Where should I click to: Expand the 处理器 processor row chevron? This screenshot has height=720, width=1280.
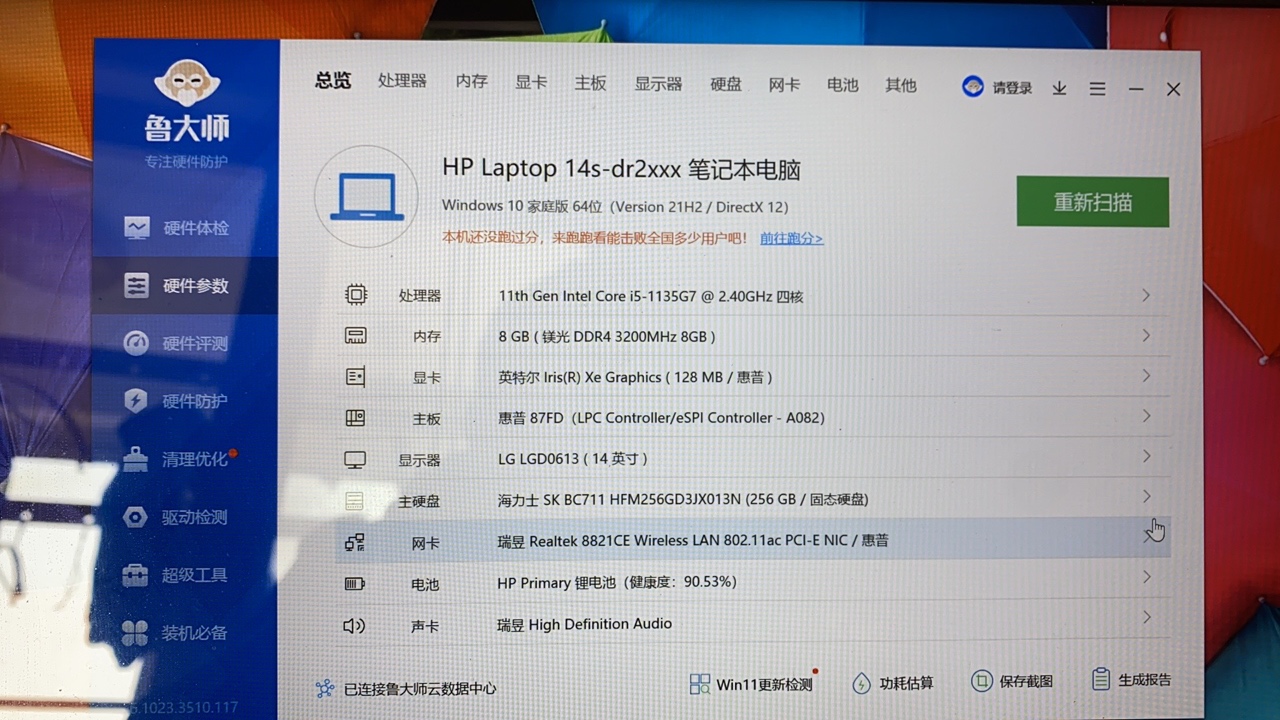point(1146,296)
